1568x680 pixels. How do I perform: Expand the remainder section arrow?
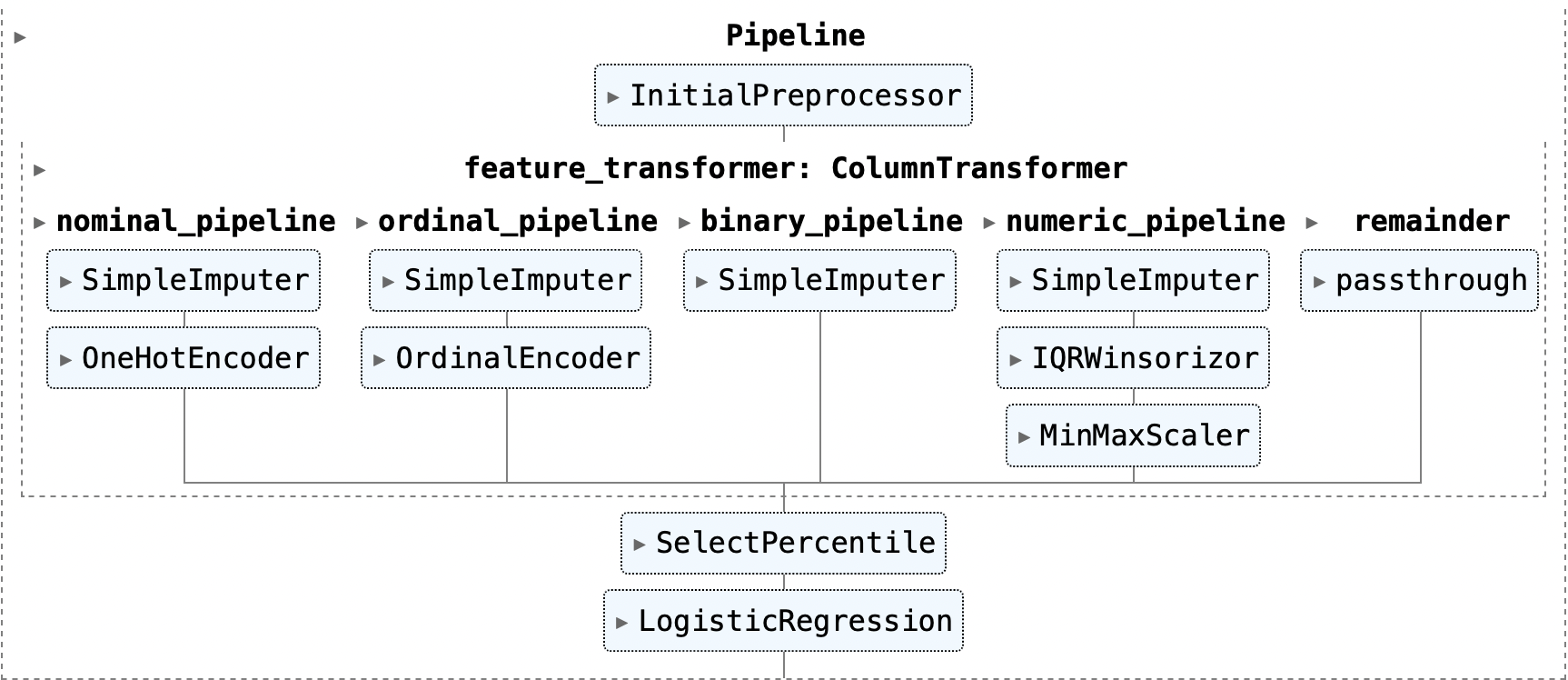click(1311, 222)
